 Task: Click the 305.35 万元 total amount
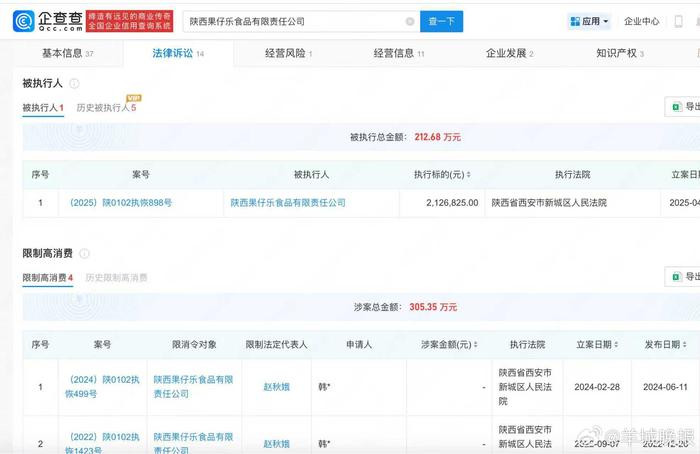(x=433, y=307)
